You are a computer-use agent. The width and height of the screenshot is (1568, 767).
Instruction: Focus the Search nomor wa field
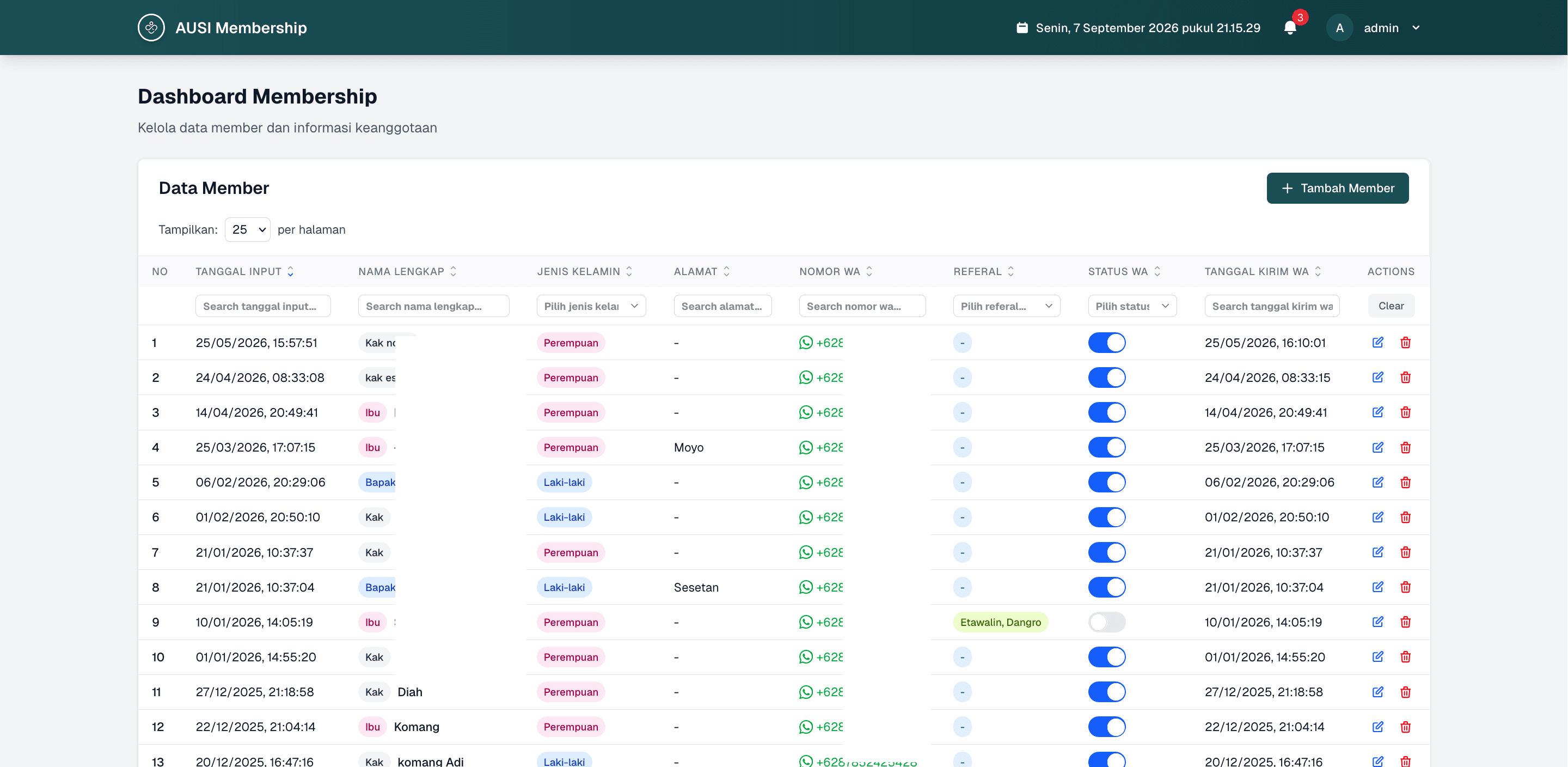tap(862, 306)
